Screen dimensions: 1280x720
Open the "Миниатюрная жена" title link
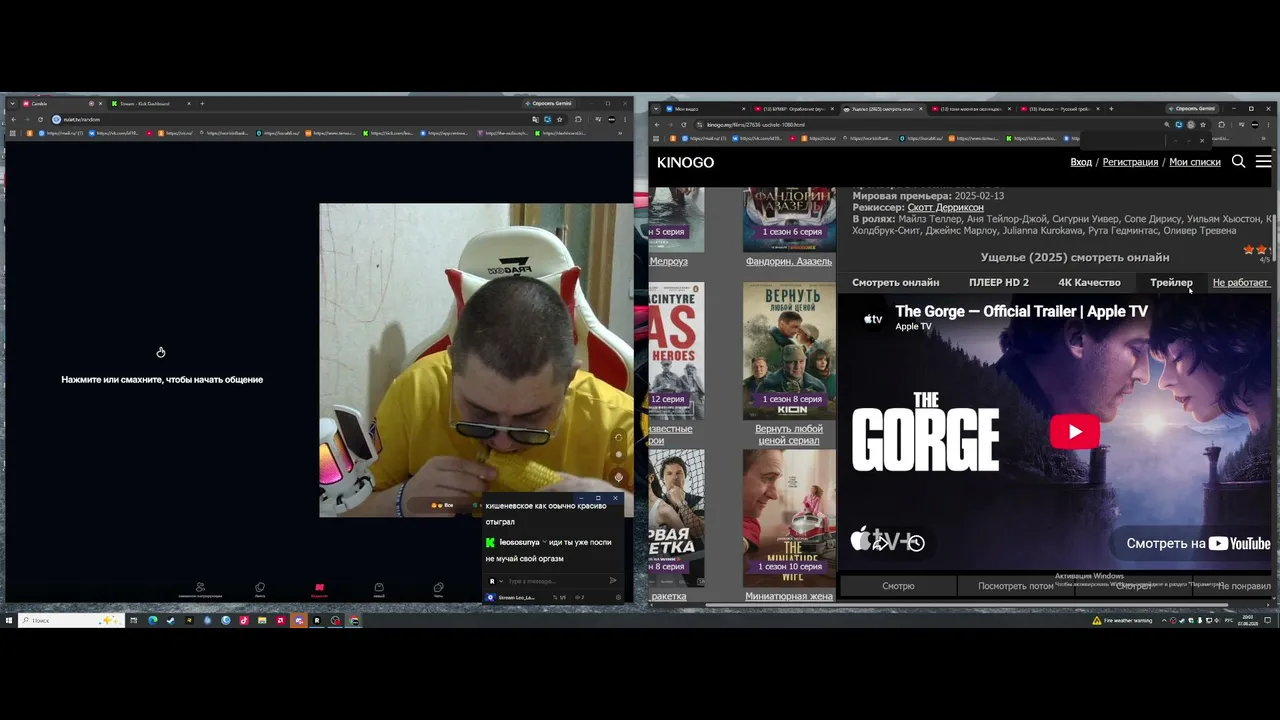pyautogui.click(x=789, y=597)
